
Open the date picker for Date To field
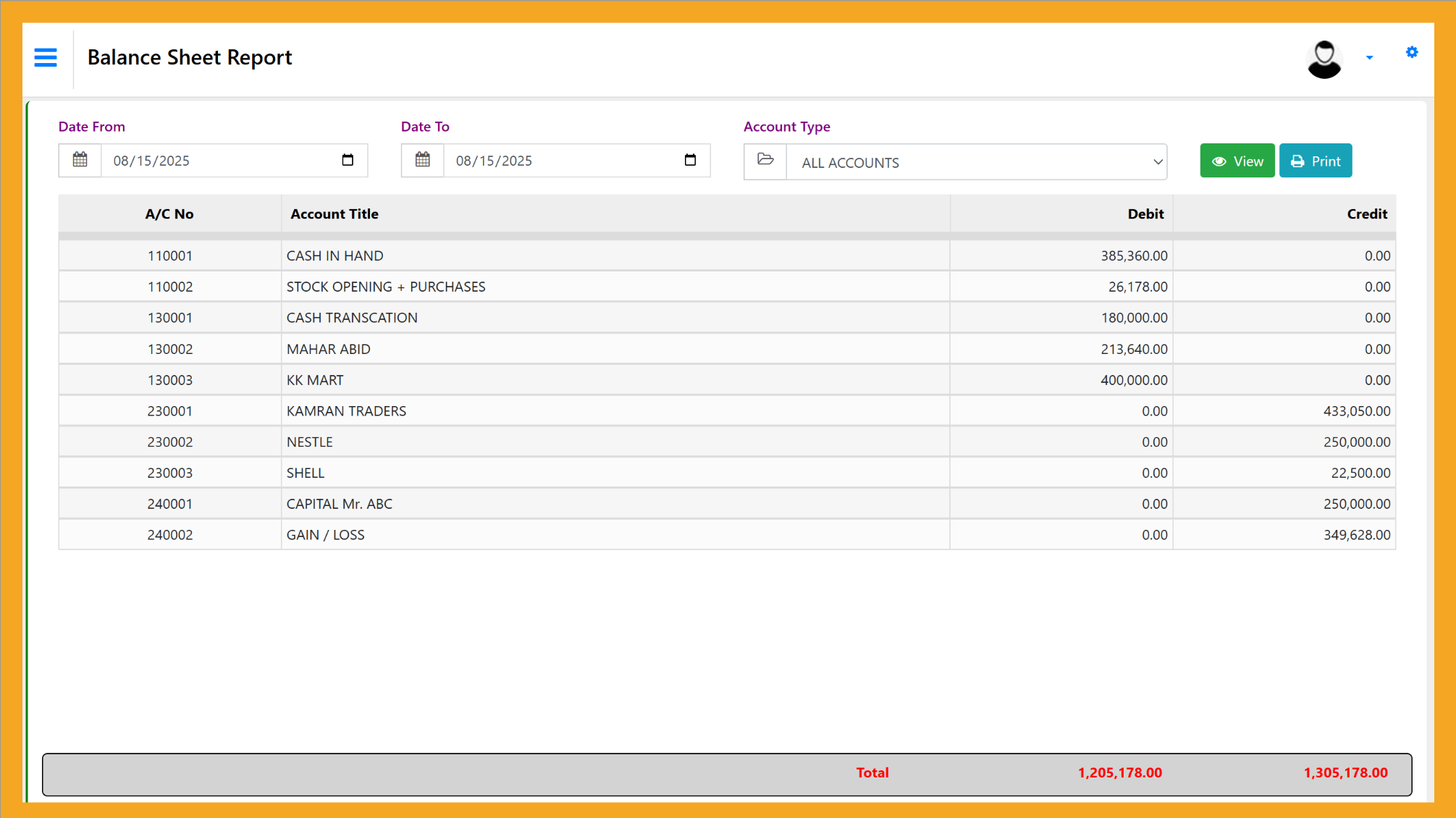(x=690, y=160)
